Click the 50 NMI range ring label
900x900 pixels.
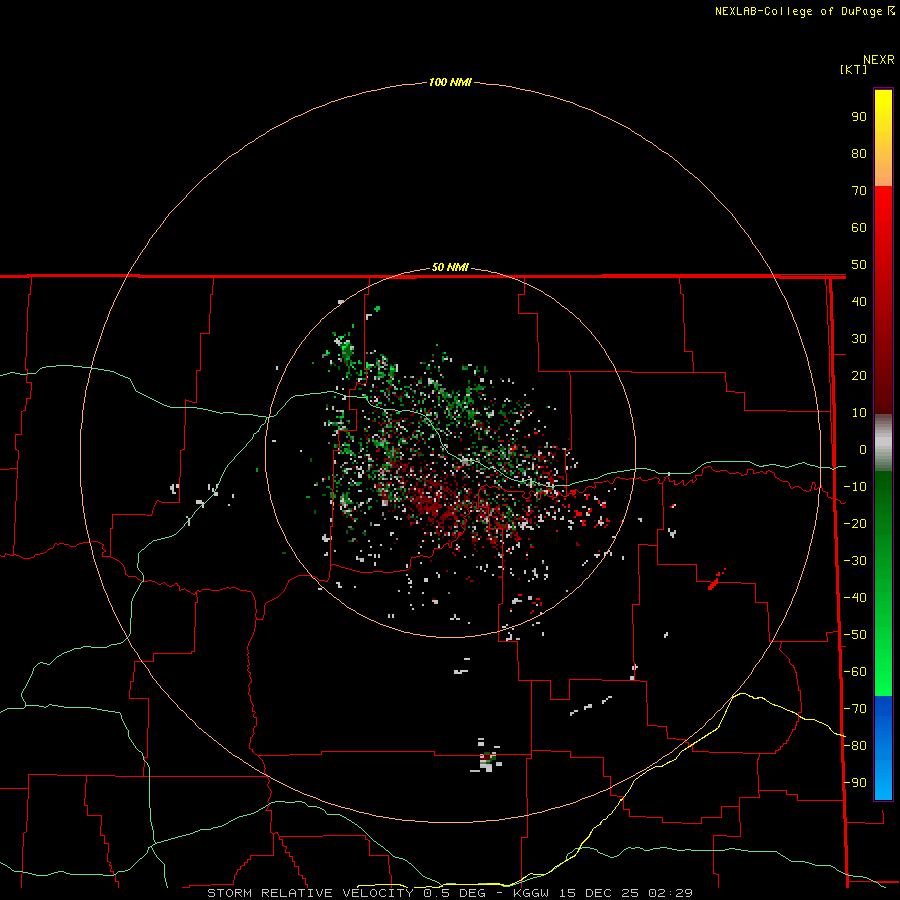click(x=450, y=267)
